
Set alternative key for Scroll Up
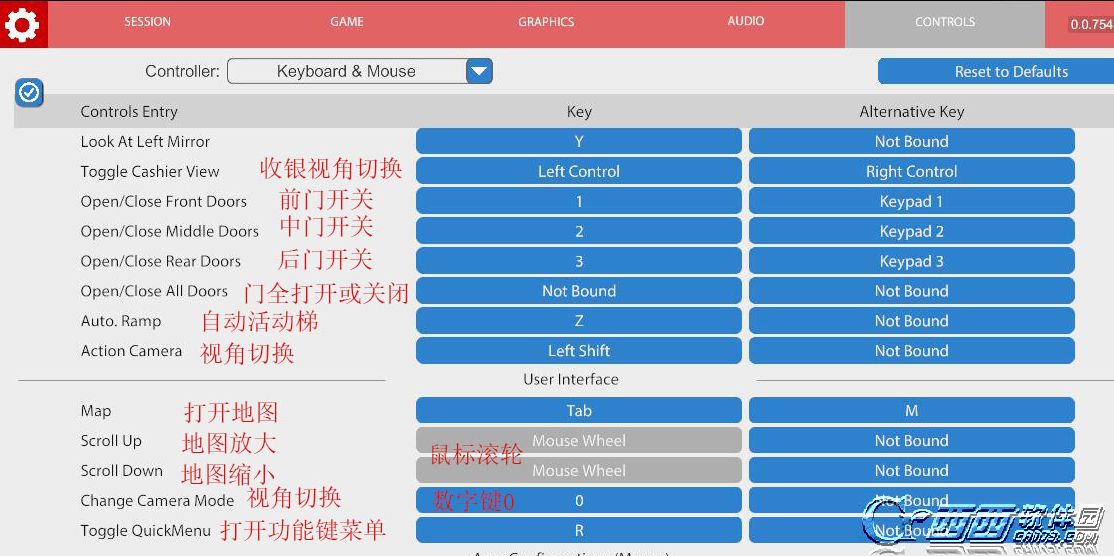[x=912, y=440]
